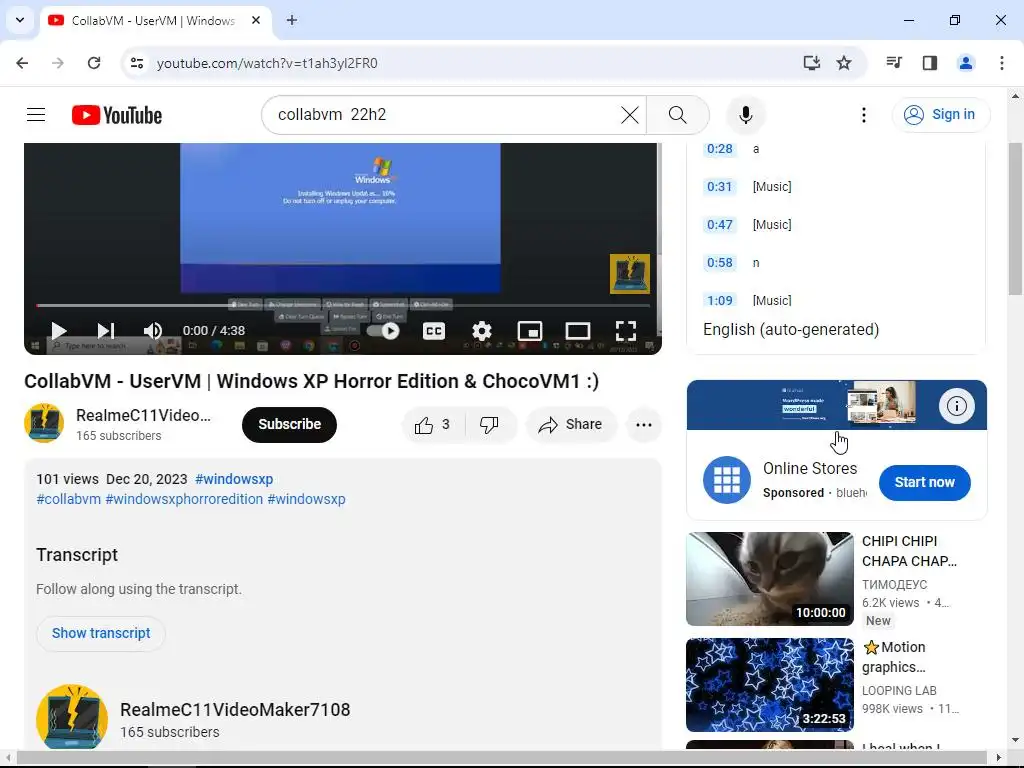1024x768 pixels.
Task: Click the browser address bar URL
Action: [x=267, y=63]
